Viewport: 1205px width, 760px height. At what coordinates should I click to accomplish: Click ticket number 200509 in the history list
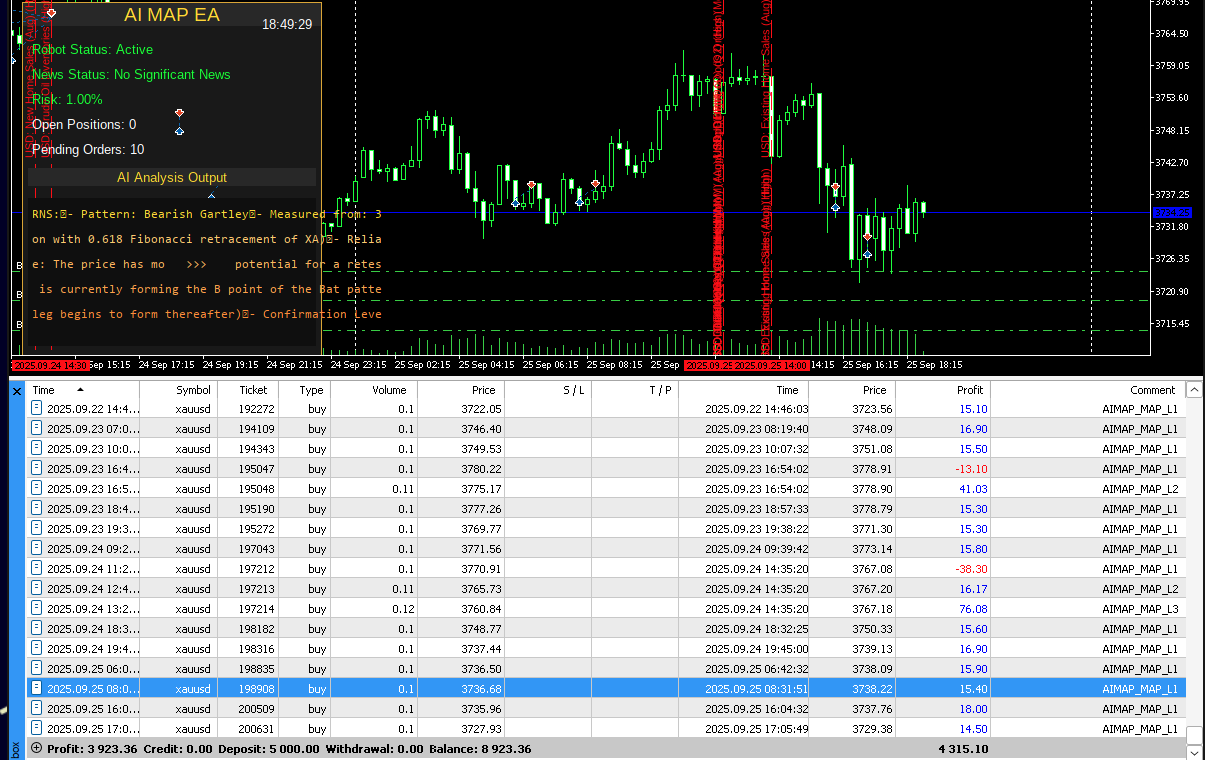(x=254, y=709)
